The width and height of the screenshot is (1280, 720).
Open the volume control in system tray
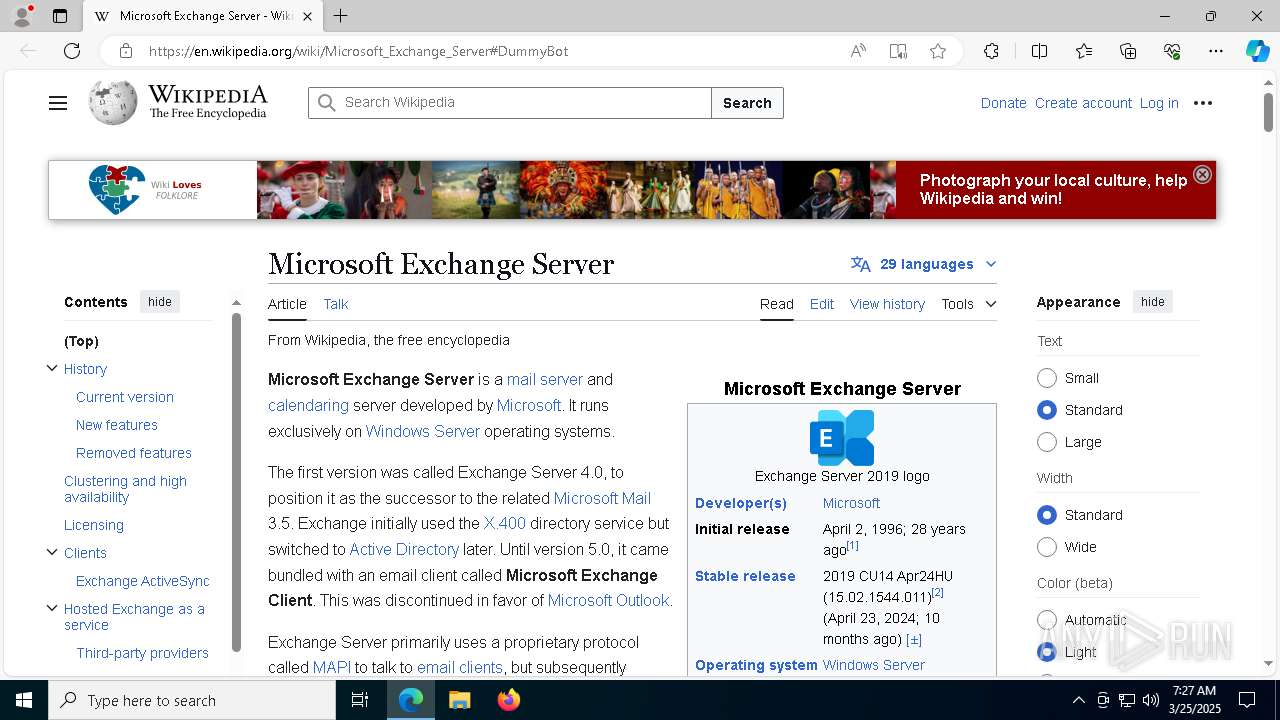pyautogui.click(x=1150, y=700)
